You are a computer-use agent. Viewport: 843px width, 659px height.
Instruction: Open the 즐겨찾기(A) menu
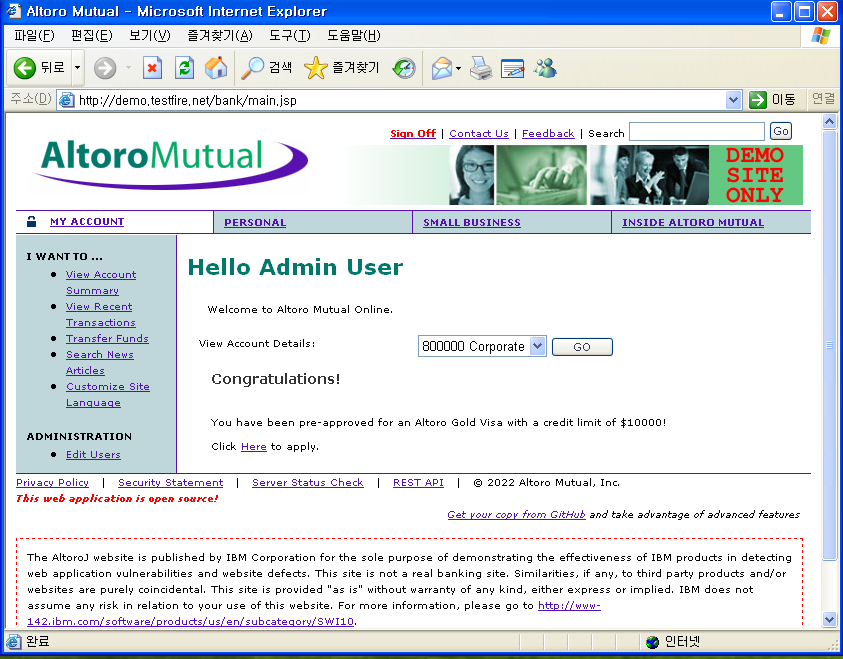(x=219, y=36)
